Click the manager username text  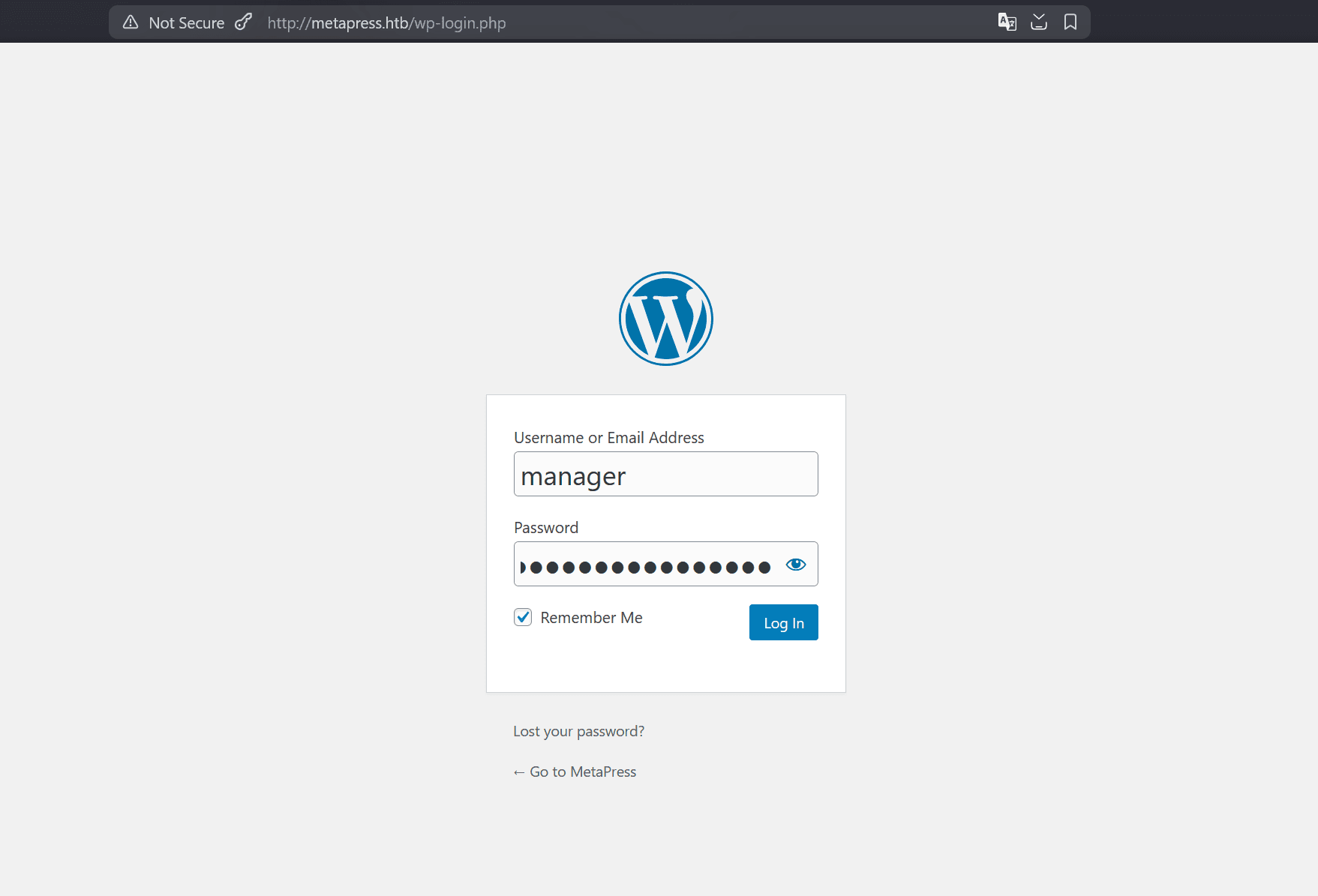coord(572,475)
